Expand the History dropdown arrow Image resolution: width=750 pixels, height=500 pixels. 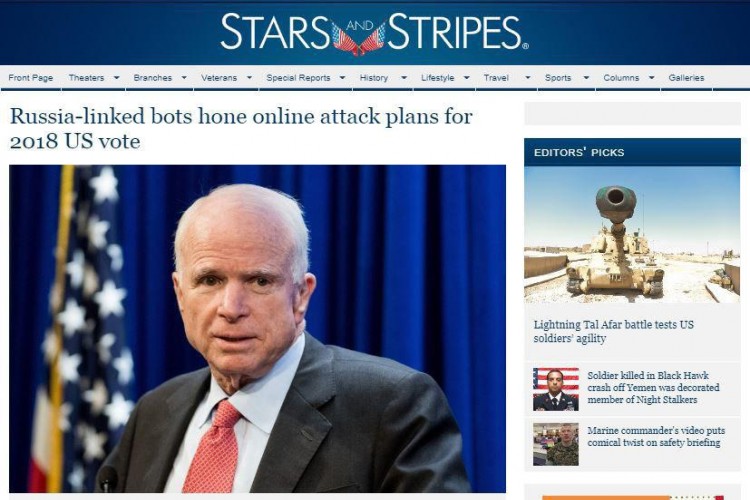point(404,78)
